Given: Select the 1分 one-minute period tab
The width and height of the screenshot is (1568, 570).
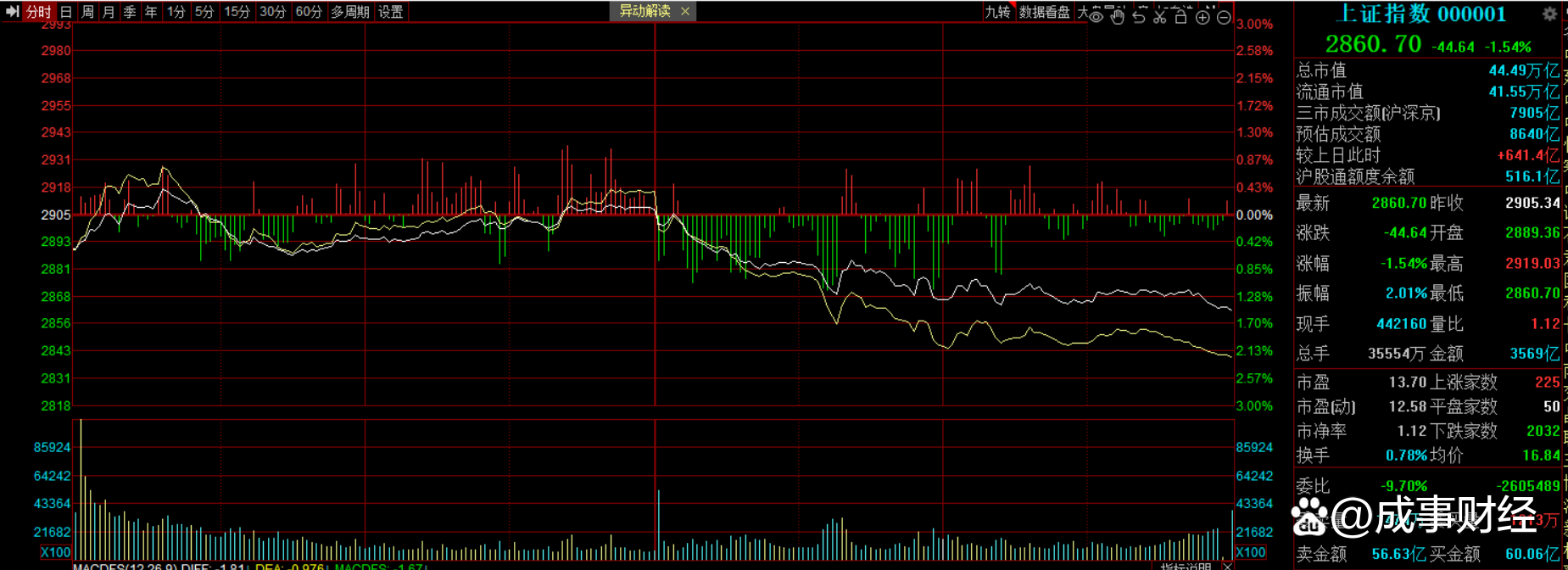Looking at the screenshot, I should tap(176, 12).
